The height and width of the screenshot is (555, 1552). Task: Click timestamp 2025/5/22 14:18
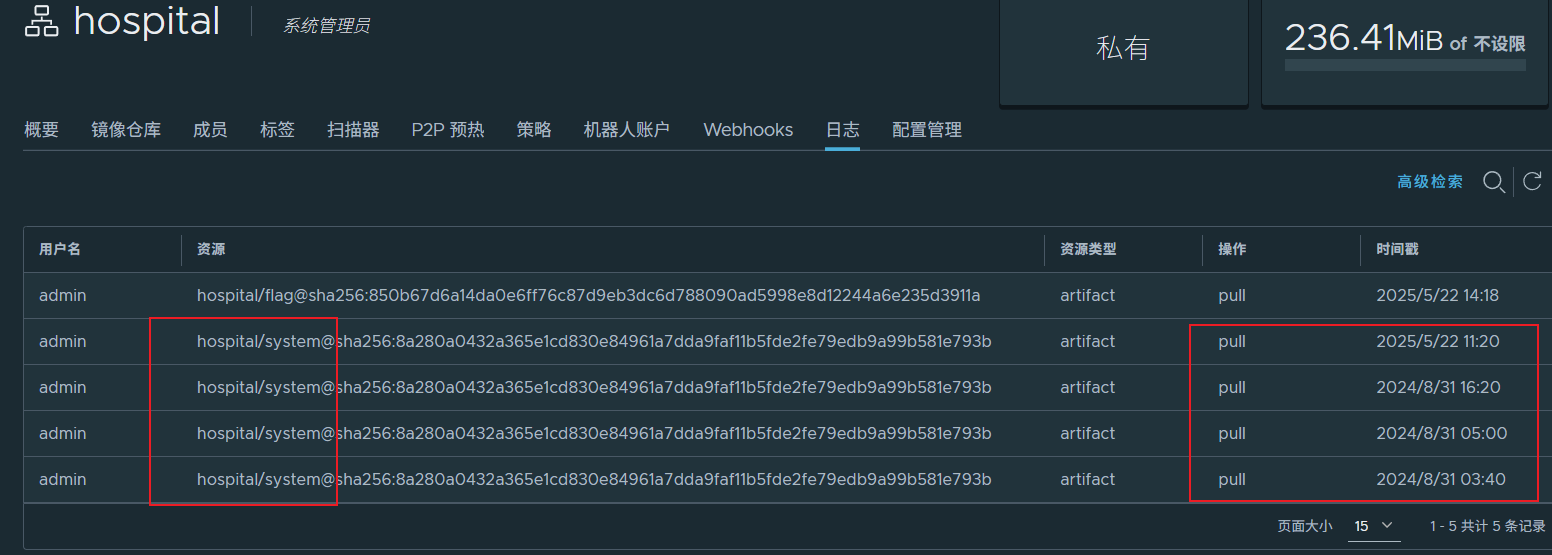1438,296
